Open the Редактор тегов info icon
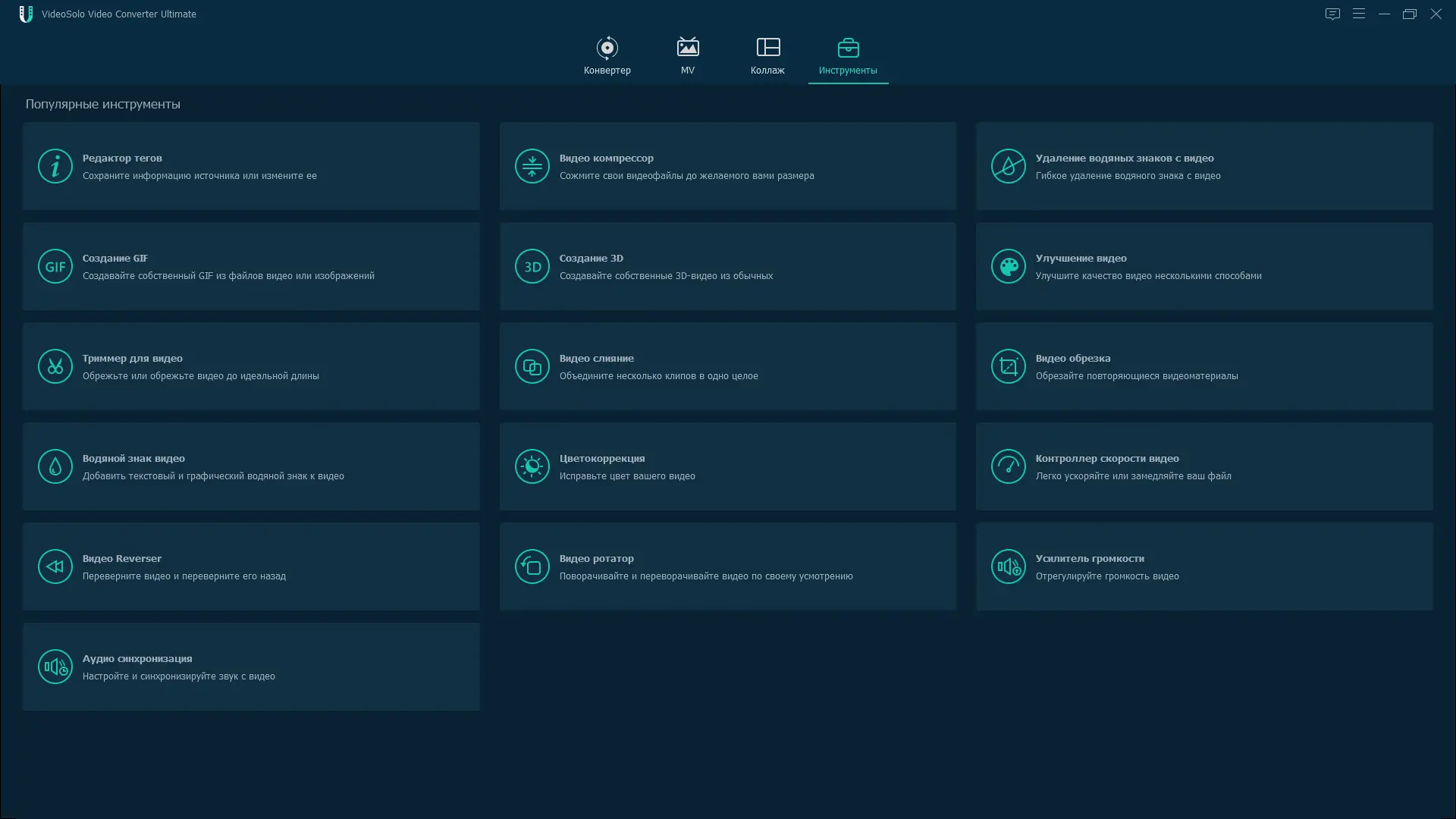 [55, 166]
